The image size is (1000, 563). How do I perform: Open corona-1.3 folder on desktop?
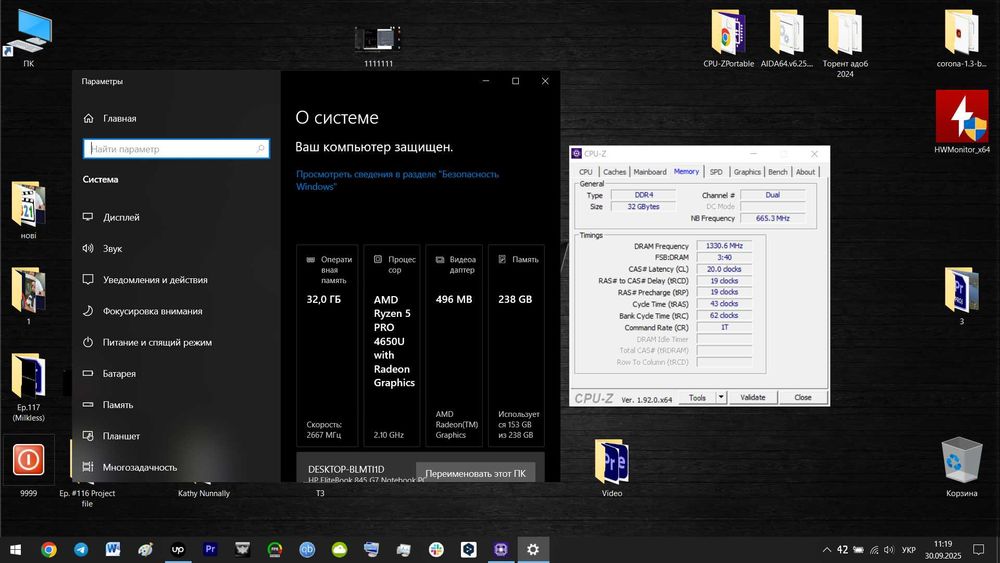tap(961, 38)
